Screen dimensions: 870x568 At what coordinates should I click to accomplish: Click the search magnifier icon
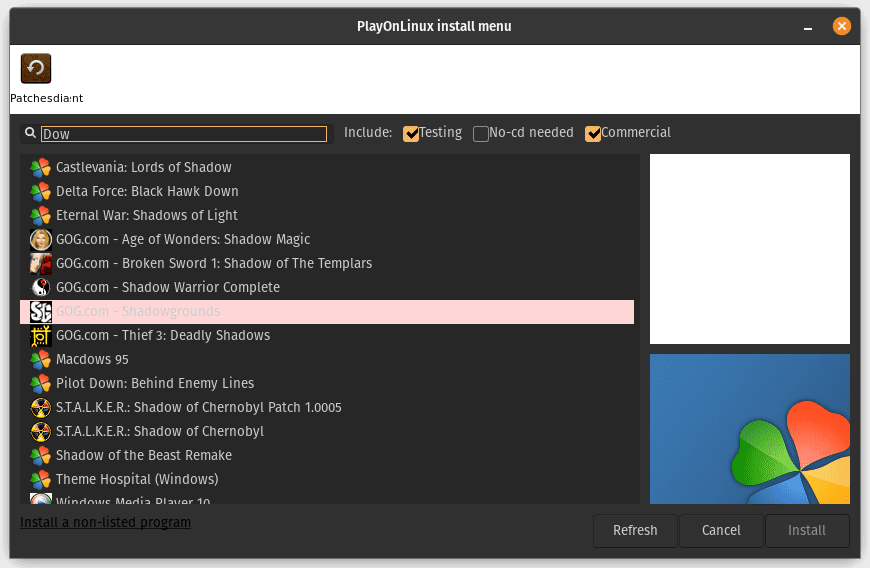pos(30,133)
